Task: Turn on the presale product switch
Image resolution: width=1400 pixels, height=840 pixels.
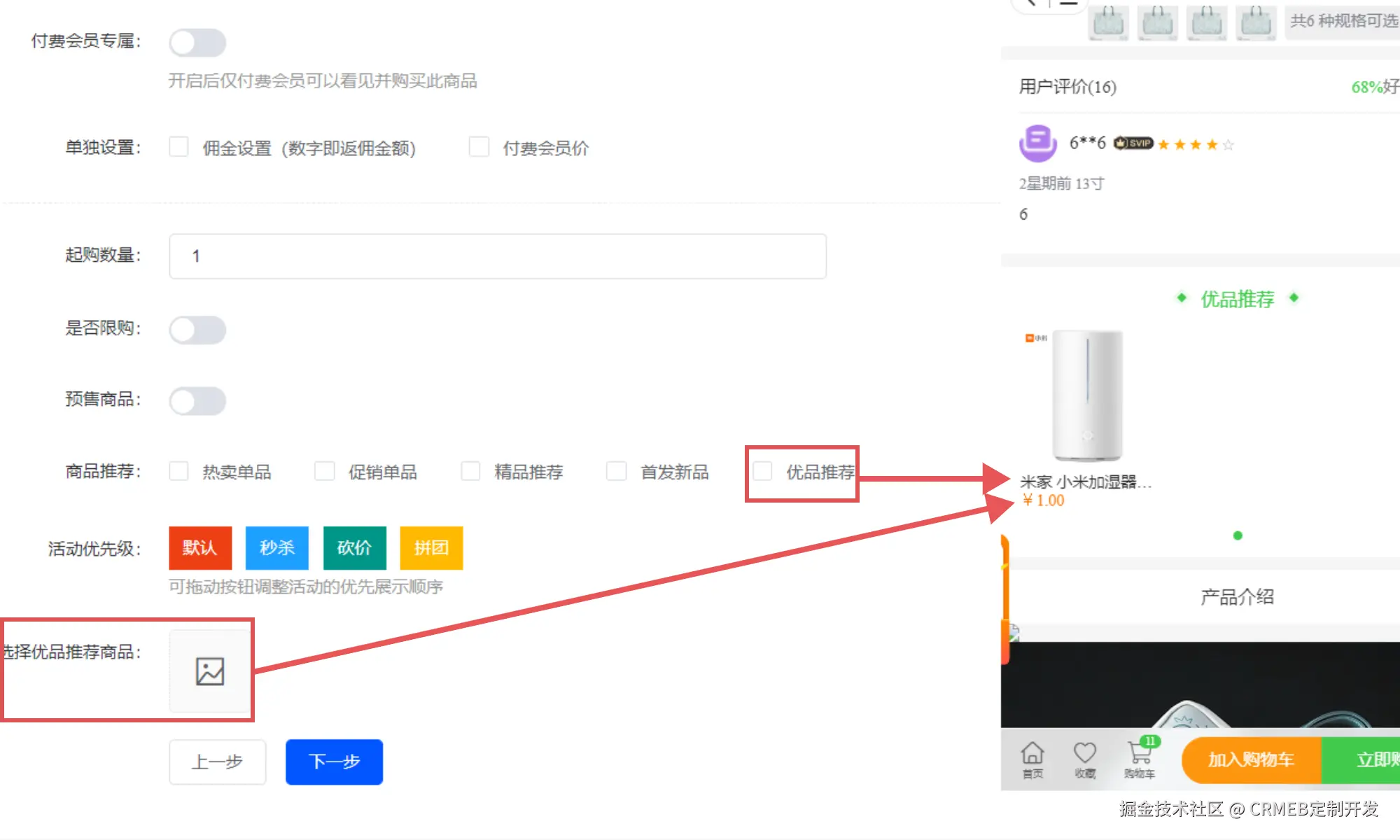Action: click(x=197, y=401)
